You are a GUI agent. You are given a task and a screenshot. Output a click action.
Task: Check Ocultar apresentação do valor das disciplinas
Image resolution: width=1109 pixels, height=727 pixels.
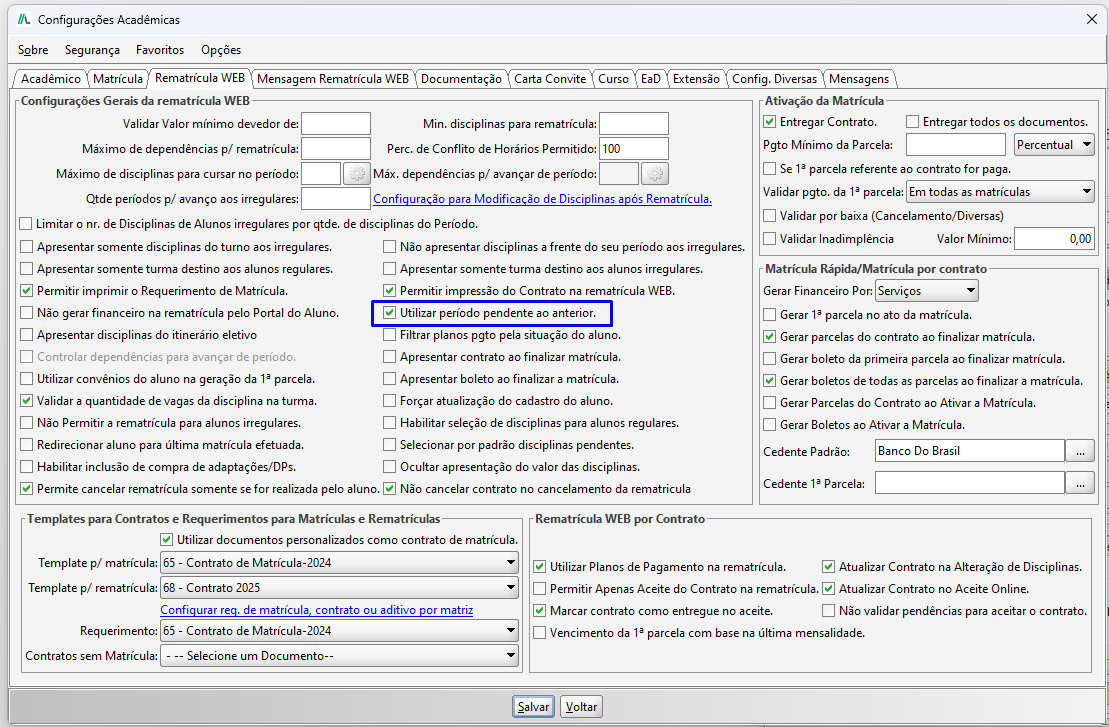[x=389, y=467]
